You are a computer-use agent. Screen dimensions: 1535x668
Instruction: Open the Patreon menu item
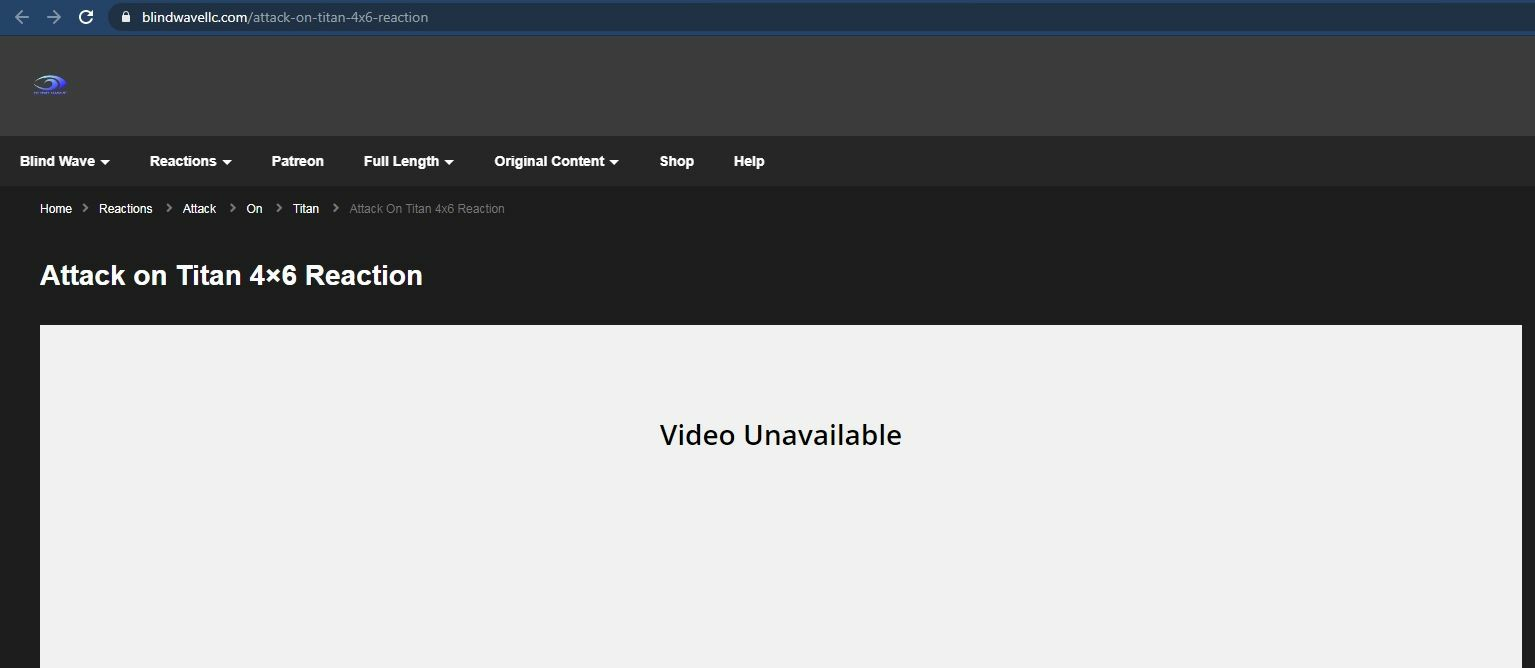[x=298, y=161]
